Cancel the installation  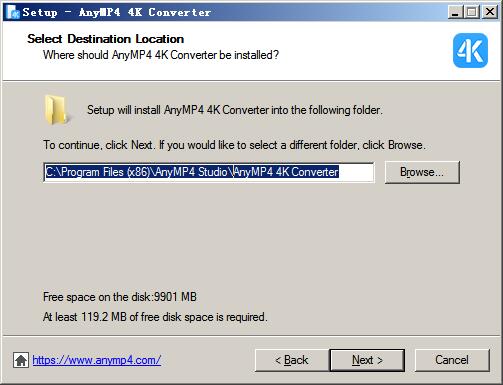click(452, 360)
